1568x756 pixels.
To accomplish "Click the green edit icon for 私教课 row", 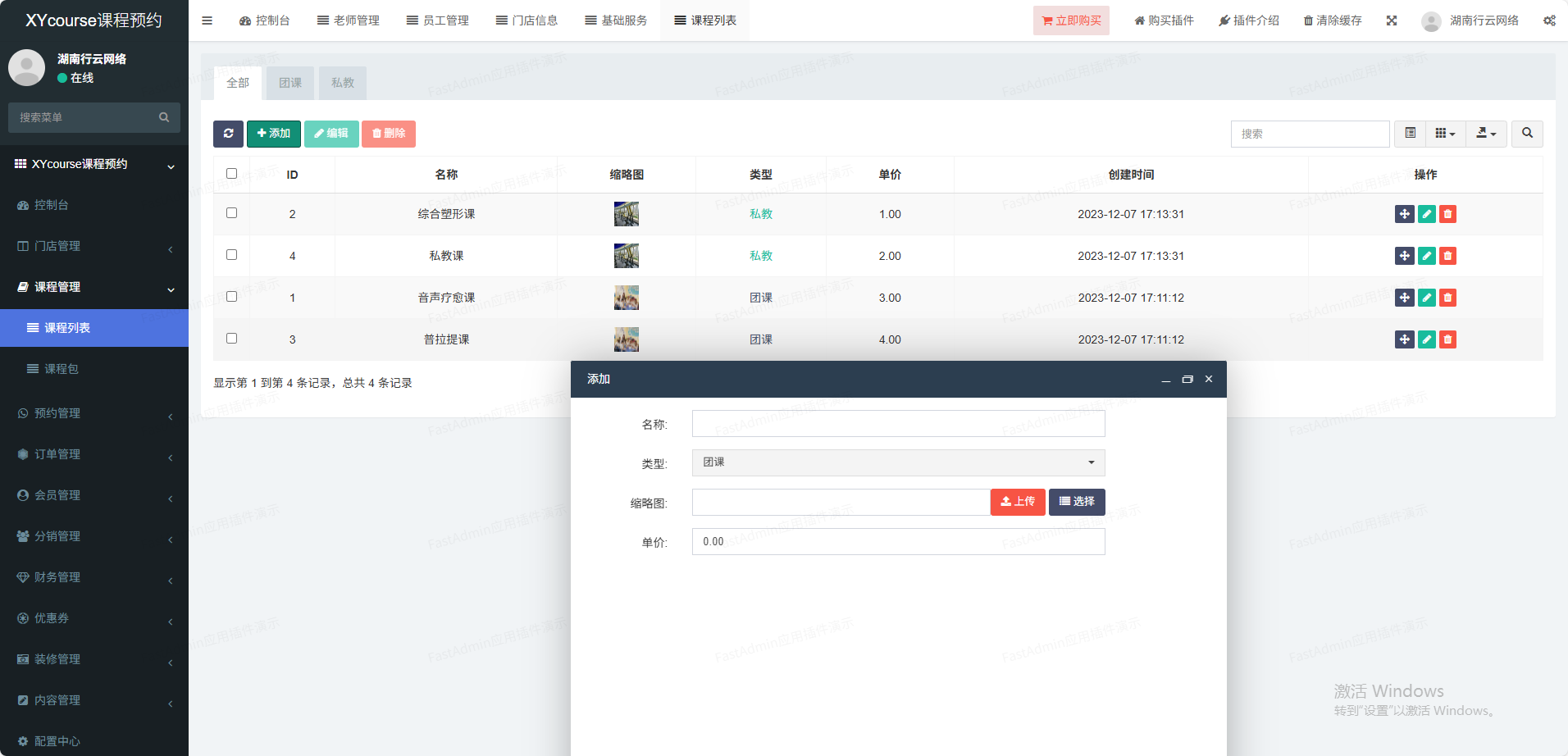I will 1426,256.
